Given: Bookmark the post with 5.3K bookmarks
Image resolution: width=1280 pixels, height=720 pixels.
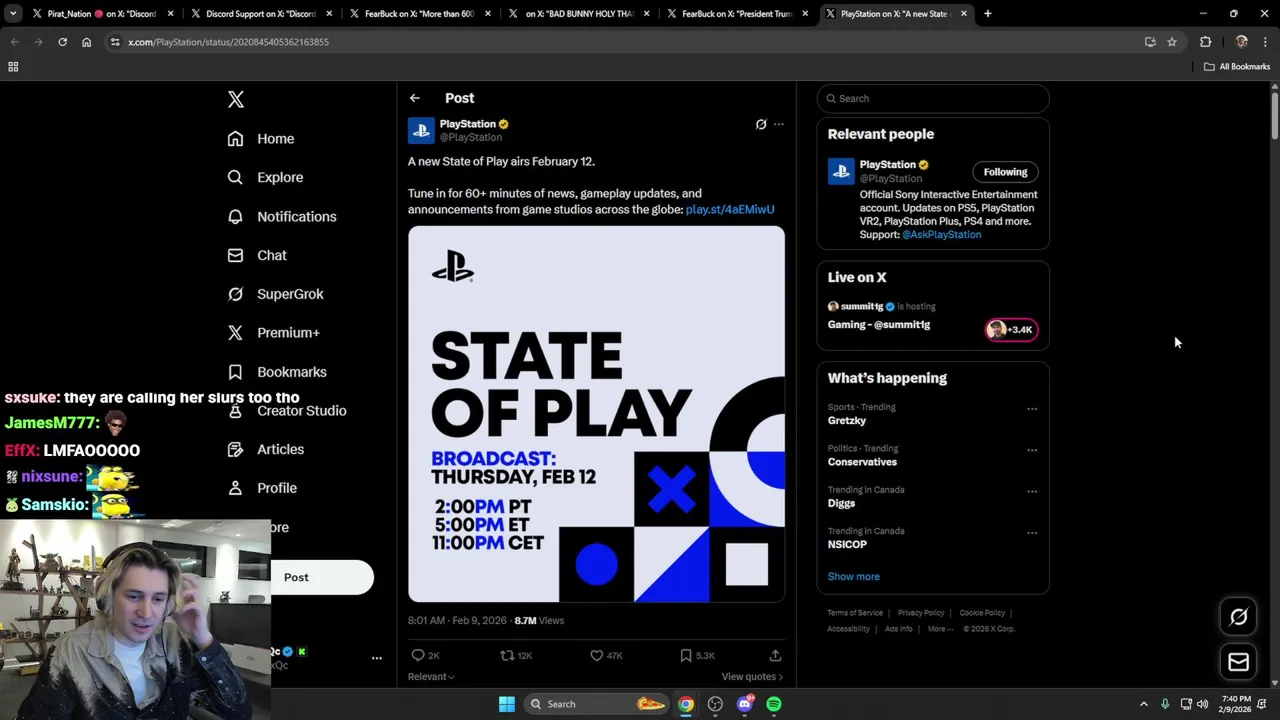Looking at the screenshot, I should click(x=686, y=655).
